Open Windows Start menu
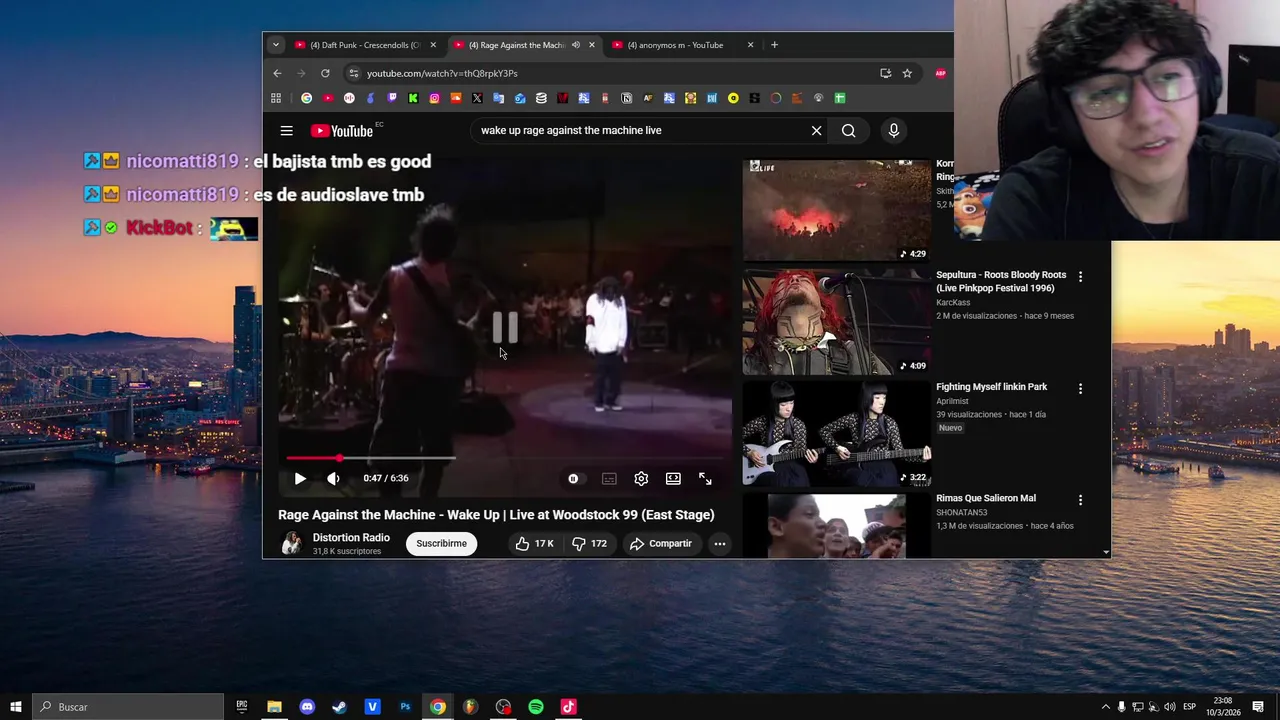The image size is (1280, 720). click(16, 707)
